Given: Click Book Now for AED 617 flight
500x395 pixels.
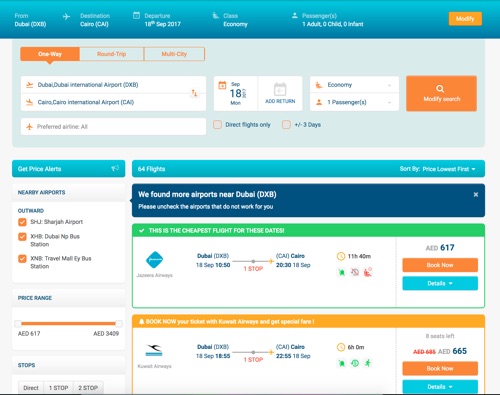Looking at the screenshot, I should (440, 265).
